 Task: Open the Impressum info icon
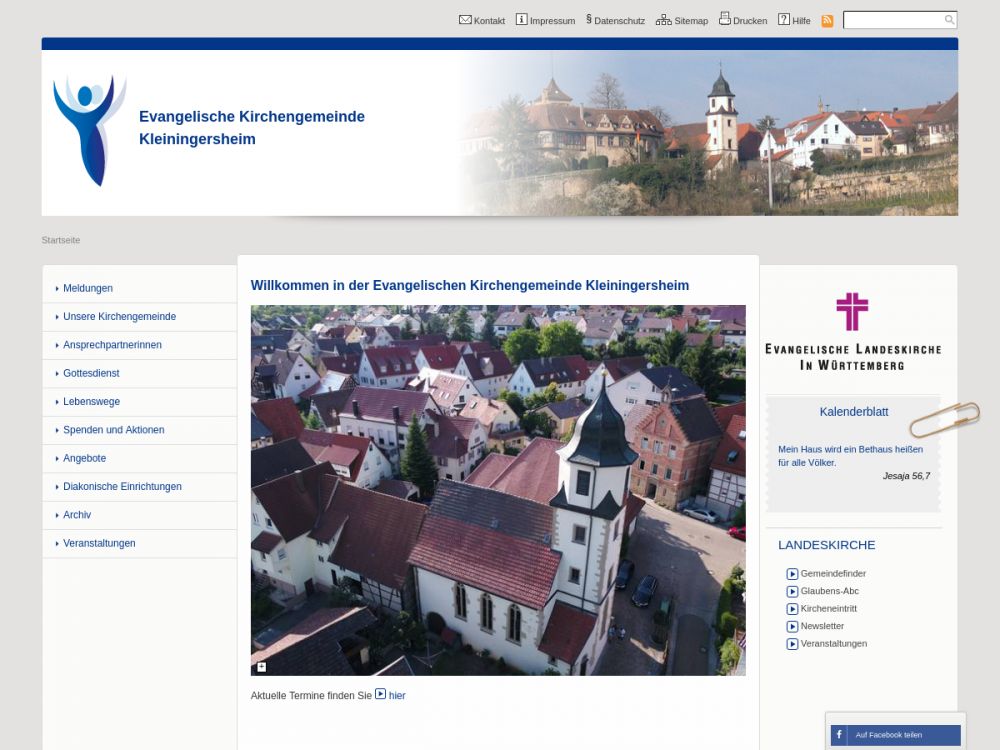coord(521,20)
